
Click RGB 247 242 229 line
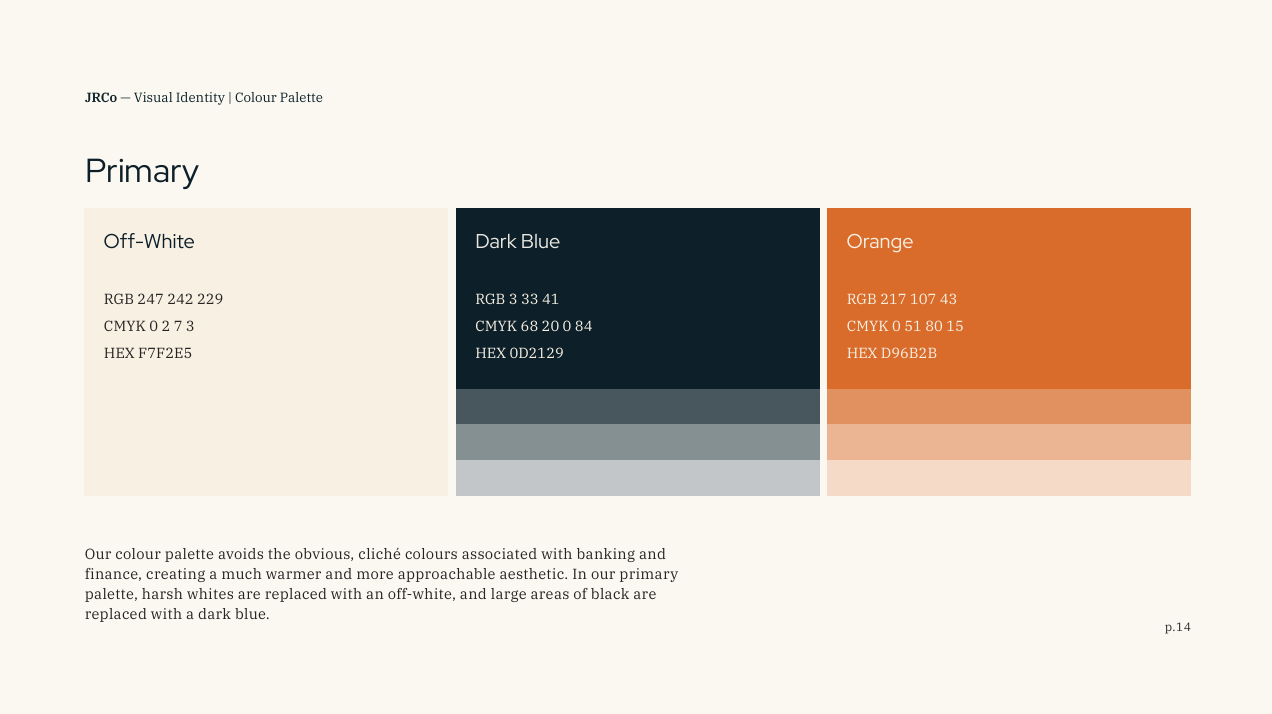[x=164, y=299]
